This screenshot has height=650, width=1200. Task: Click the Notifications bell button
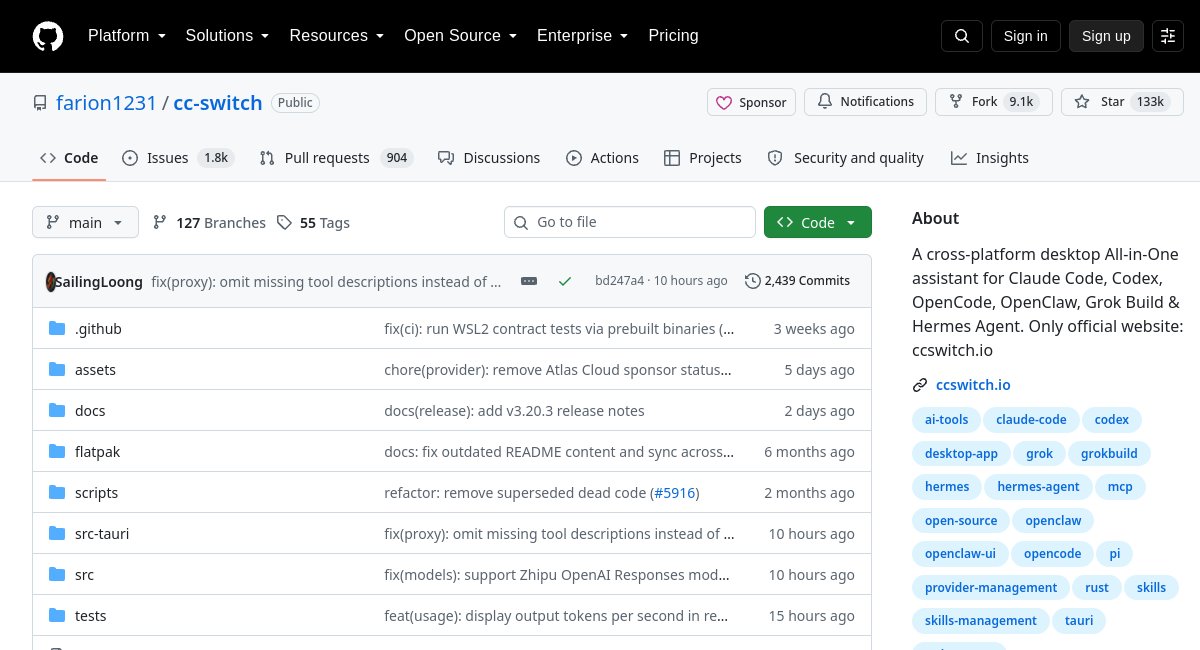(x=866, y=102)
